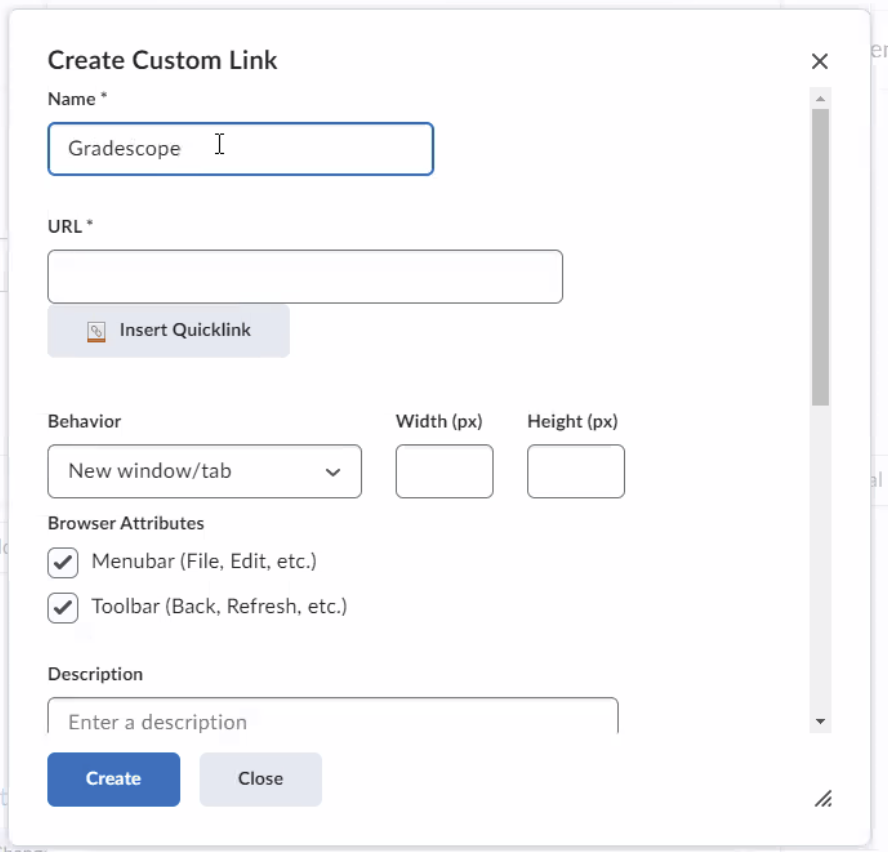Click the scrollbar up arrow

(820, 99)
